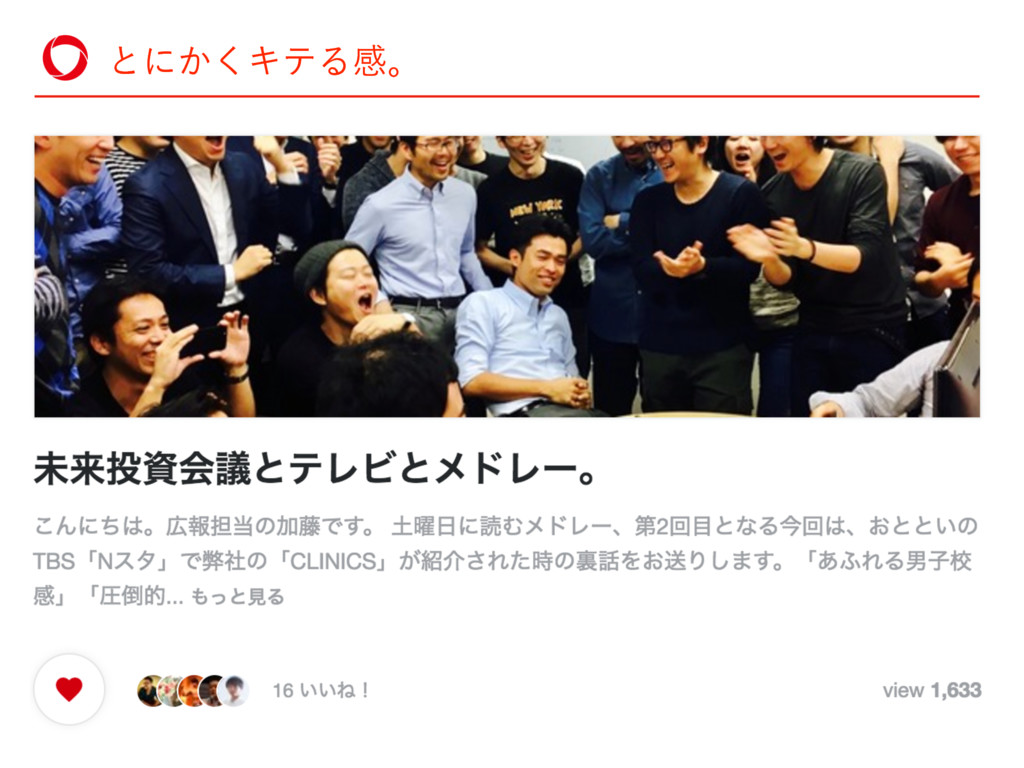Open the fourth dark-toned liker avatar
This screenshot has width=1024, height=768.
coord(212,690)
